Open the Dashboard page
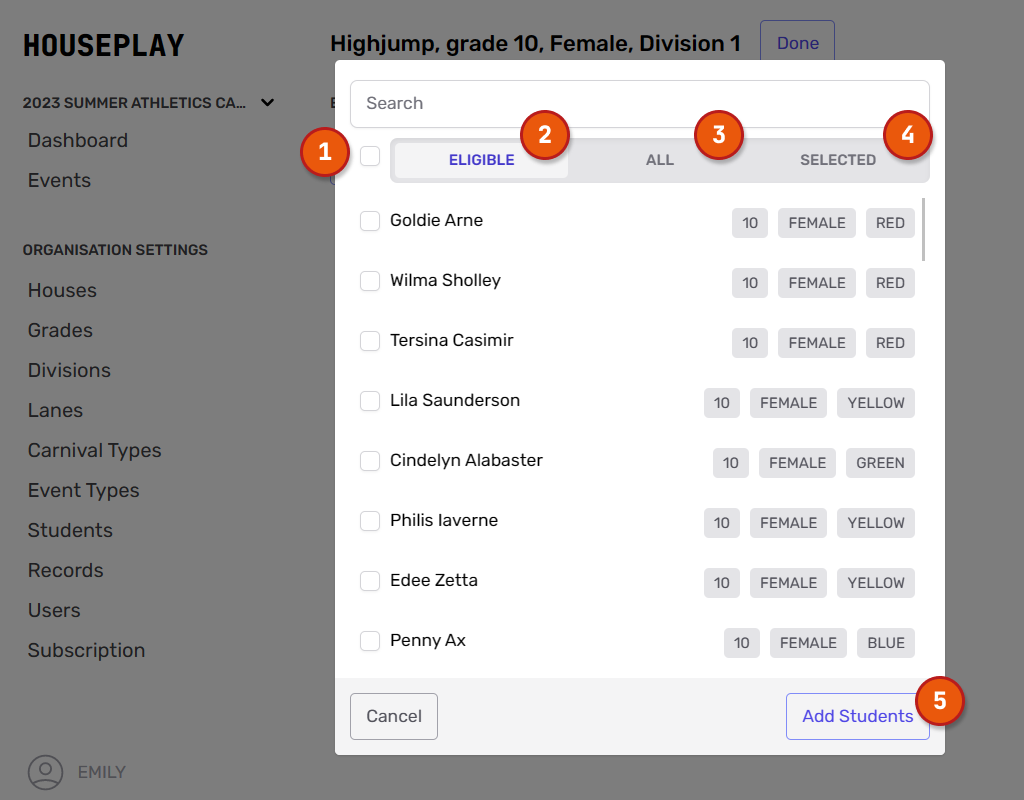Screen dimensions: 1024x800 (x=78, y=141)
